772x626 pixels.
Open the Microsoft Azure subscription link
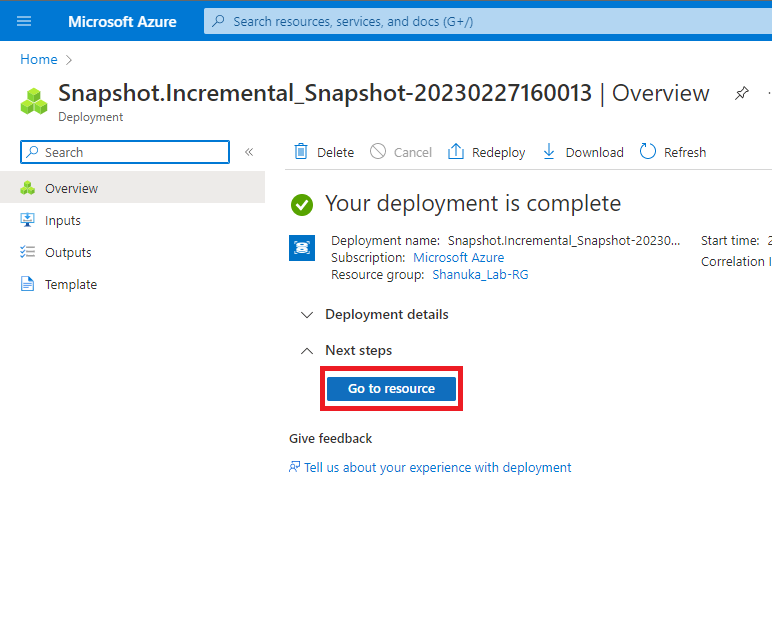click(458, 258)
